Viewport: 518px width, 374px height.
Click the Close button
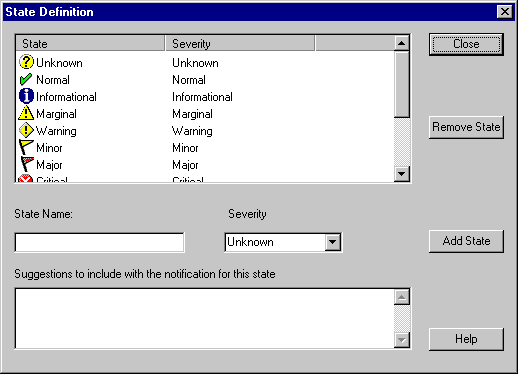466,44
